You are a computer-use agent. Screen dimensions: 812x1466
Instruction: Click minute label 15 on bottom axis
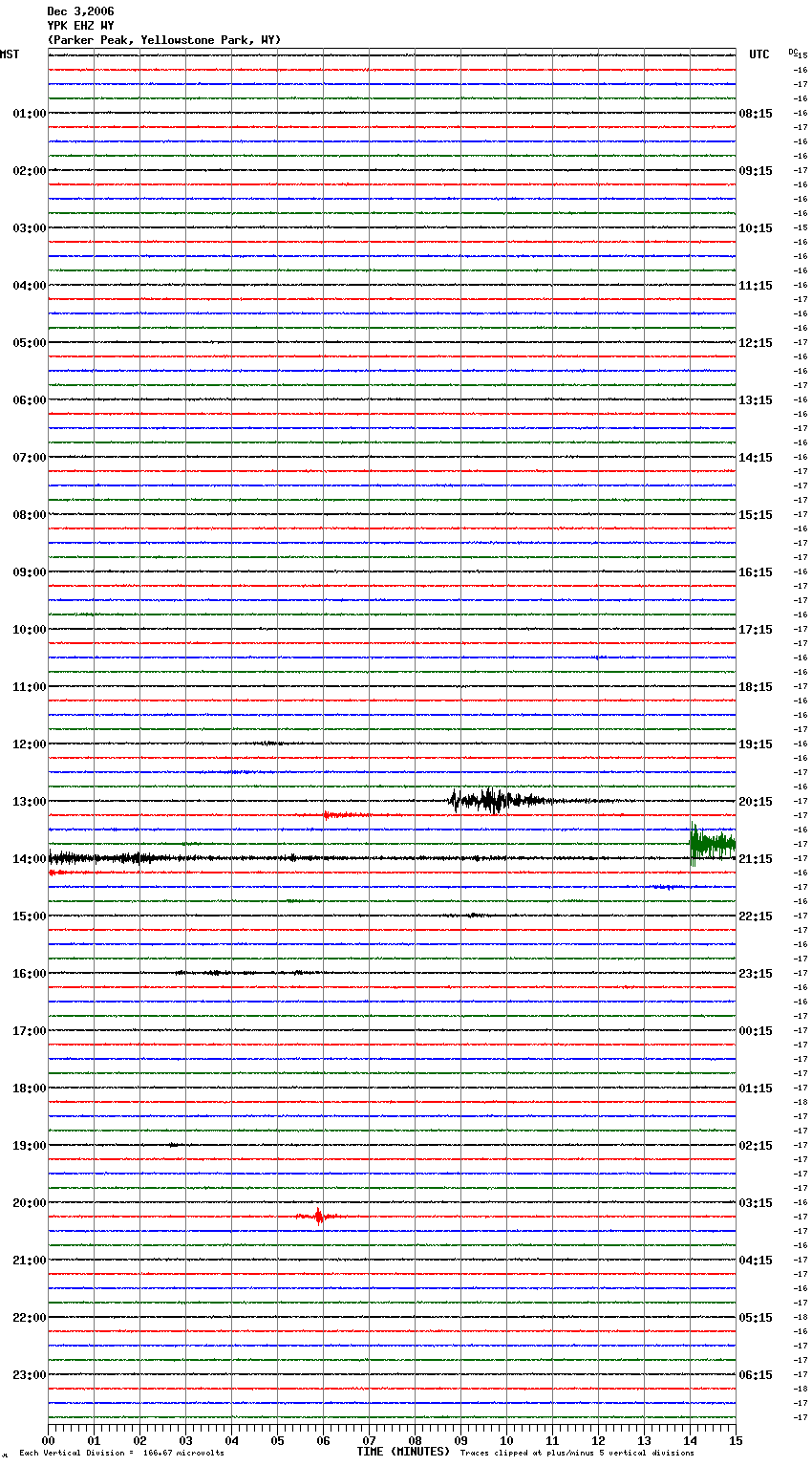tap(736, 1440)
